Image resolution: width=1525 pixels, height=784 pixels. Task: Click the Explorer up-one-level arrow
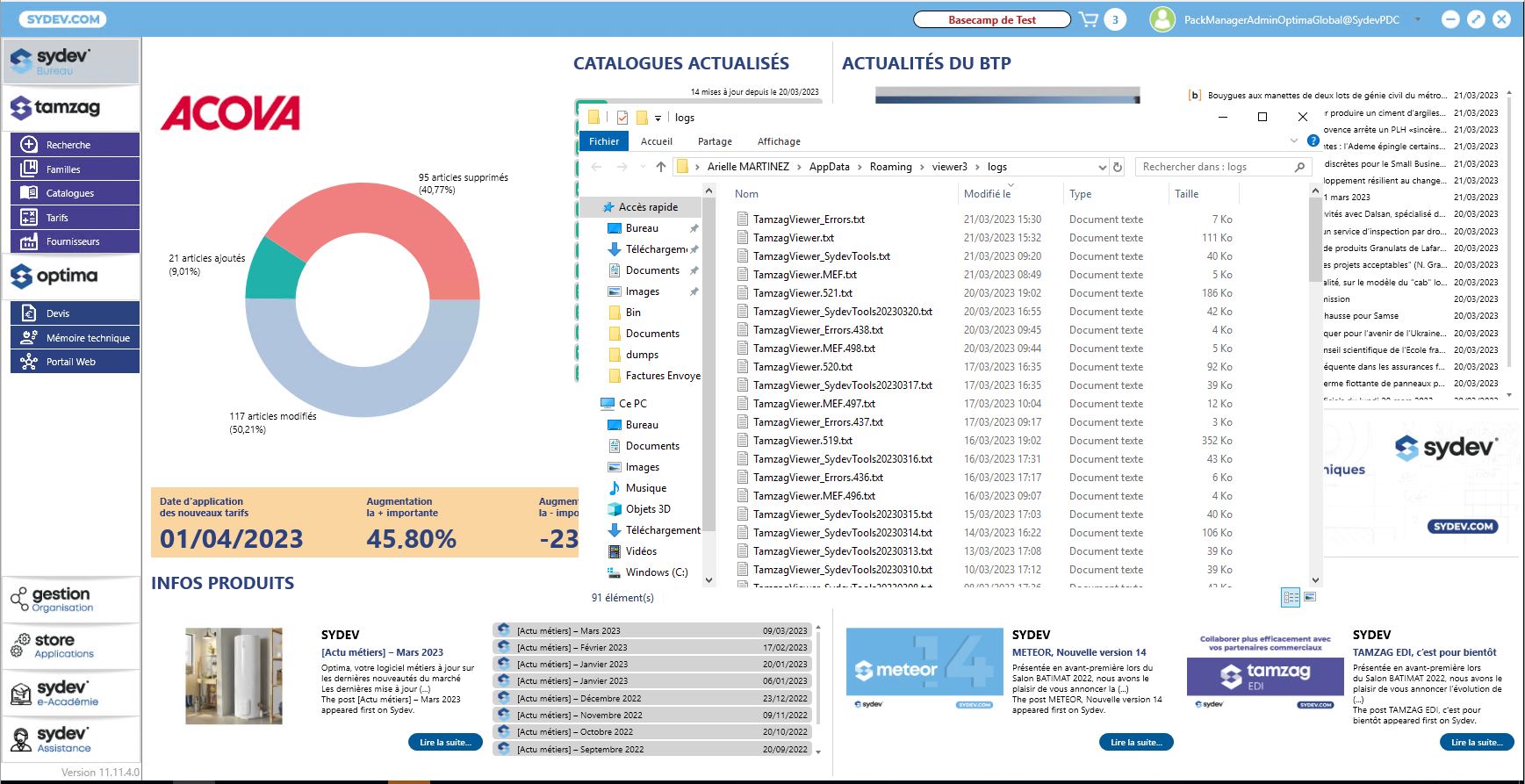(x=660, y=167)
